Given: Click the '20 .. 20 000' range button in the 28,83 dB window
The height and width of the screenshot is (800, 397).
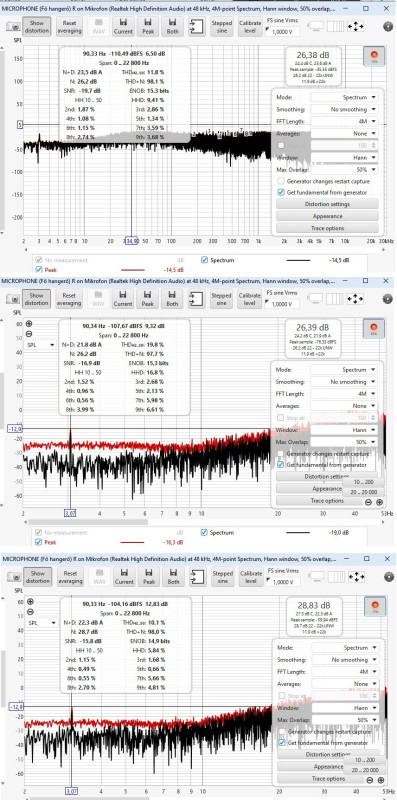Looking at the screenshot, I should [x=364, y=770].
